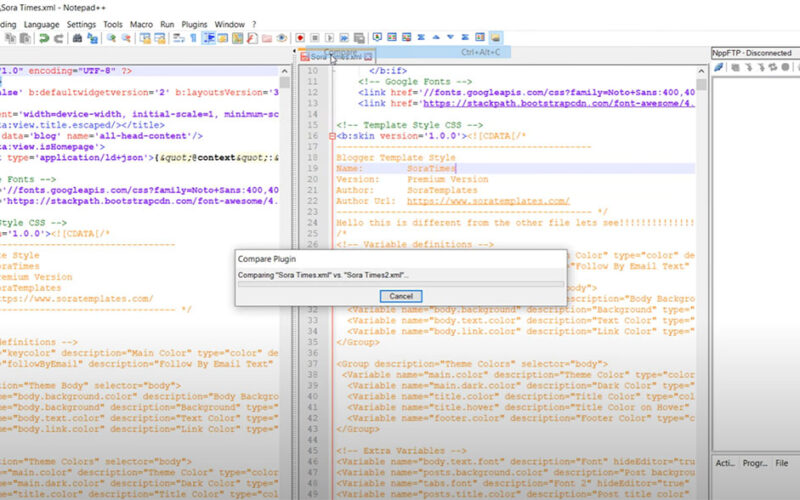This screenshot has height=500, width=800.
Task: Toggle the indent guide toolbar button
Action: 209,38
